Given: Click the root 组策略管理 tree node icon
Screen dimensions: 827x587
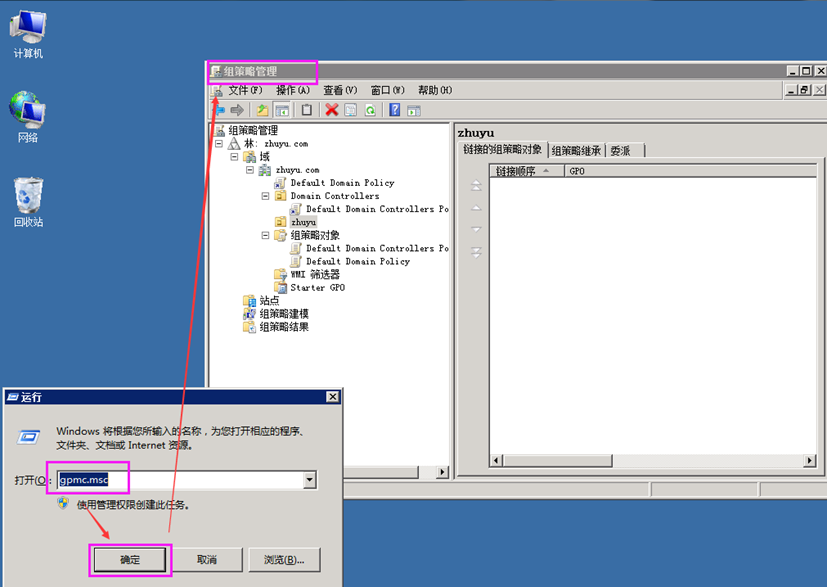Looking at the screenshot, I should tap(220, 130).
